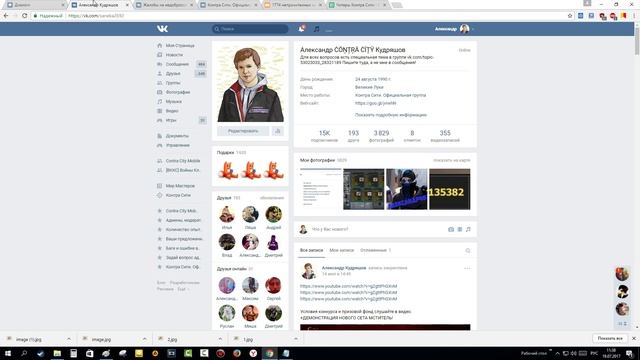Image resolution: width=640 pixels, height=360 pixels.
Task: Click the profile avatar picture
Action: click(250, 84)
